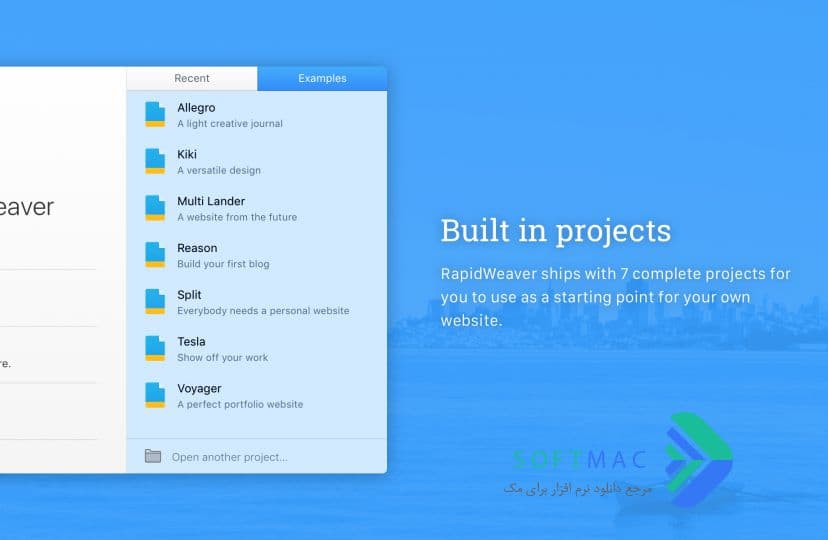Viewport: 828px width, 540px height.
Task: Click the Split project file icon
Action: [155, 301]
